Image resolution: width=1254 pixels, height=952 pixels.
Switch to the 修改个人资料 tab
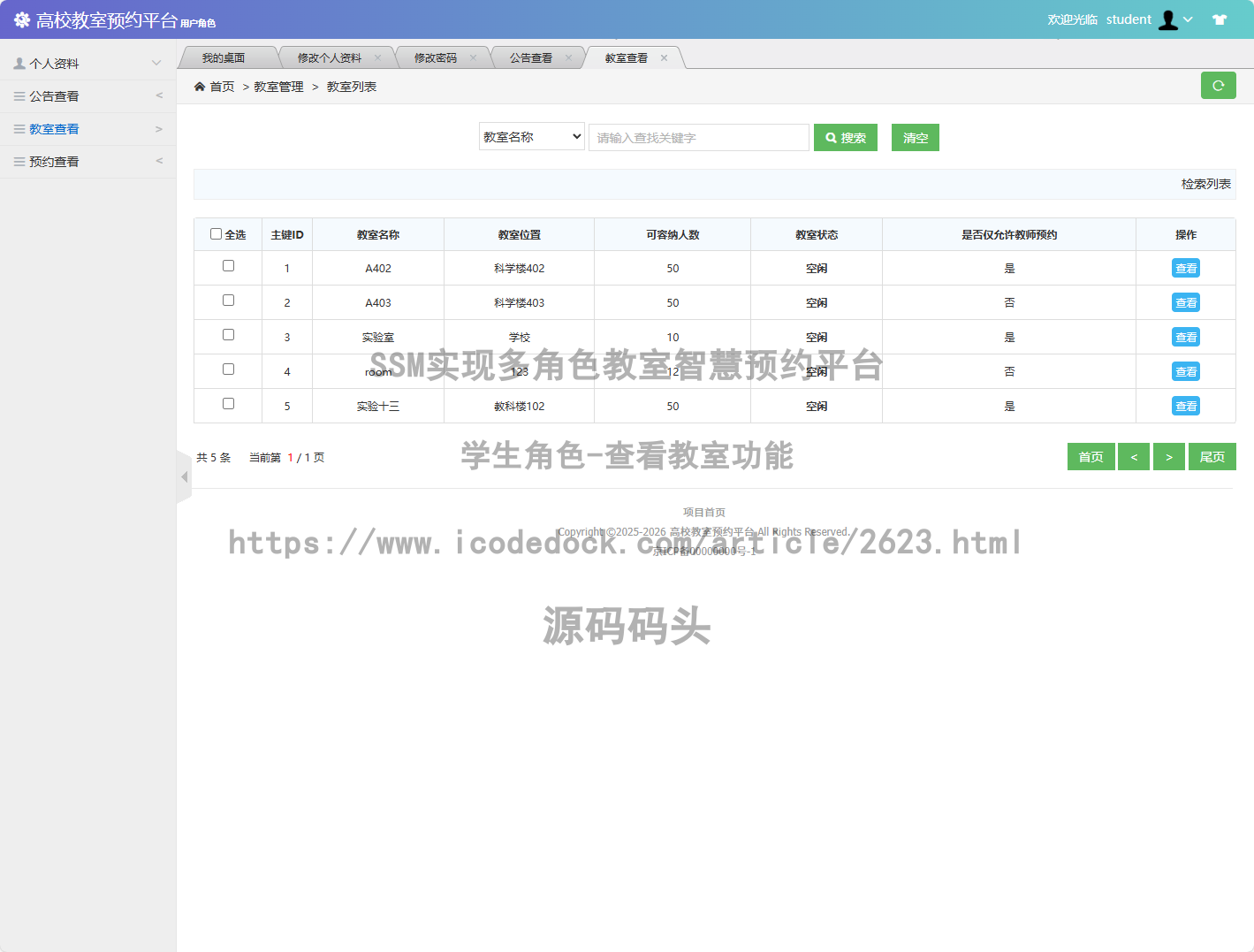pos(329,58)
